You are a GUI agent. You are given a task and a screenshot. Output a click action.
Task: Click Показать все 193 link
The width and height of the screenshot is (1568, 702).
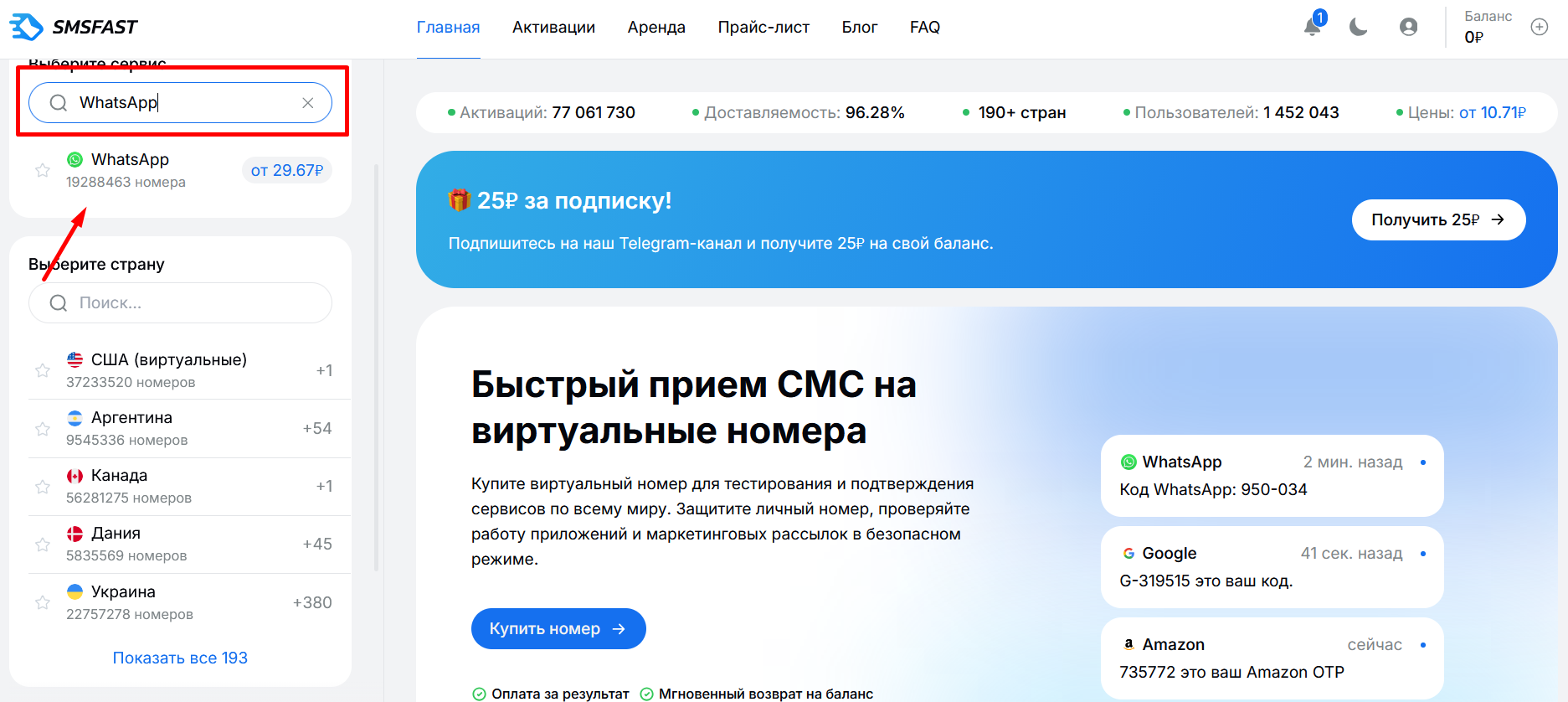(180, 658)
